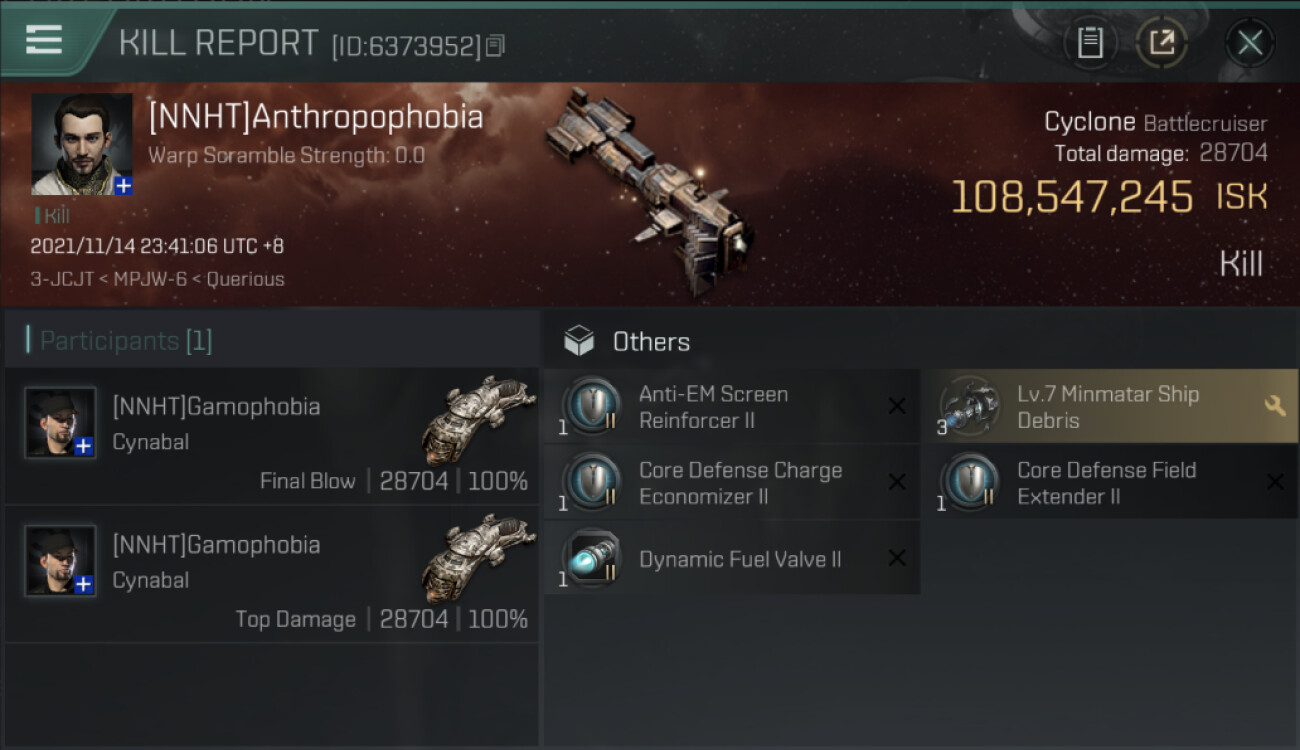This screenshot has width=1300, height=750.
Task: Click the wrench icon on Minmatar Debris
Action: point(1274,405)
